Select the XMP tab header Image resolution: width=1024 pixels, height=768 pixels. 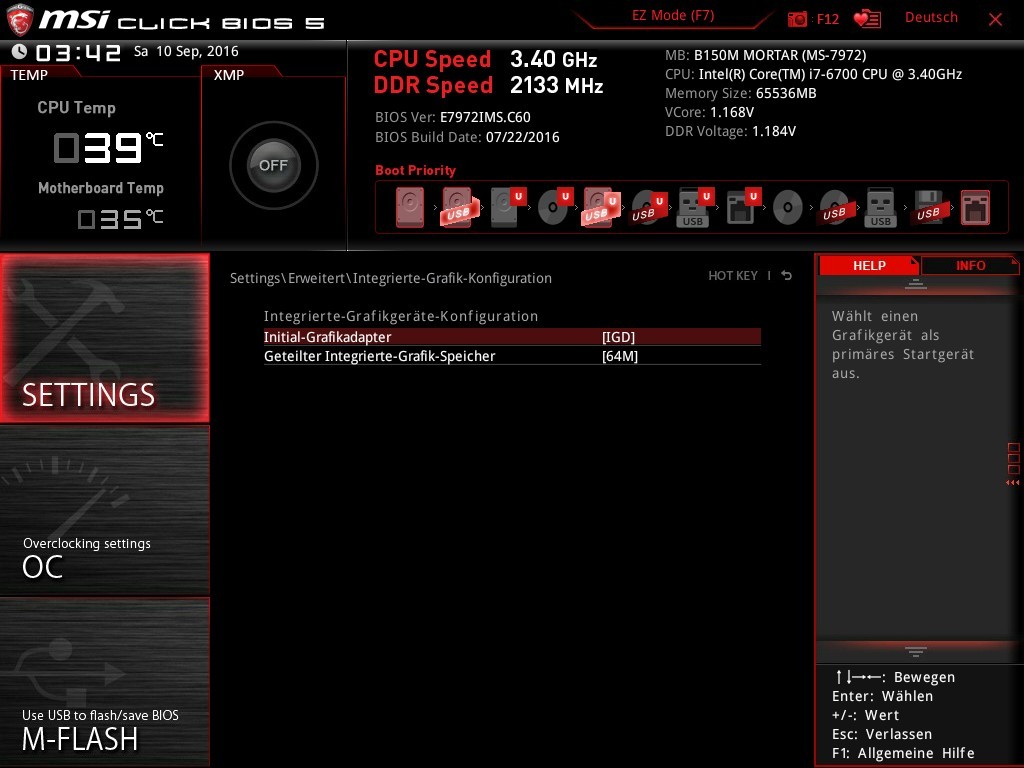(229, 75)
